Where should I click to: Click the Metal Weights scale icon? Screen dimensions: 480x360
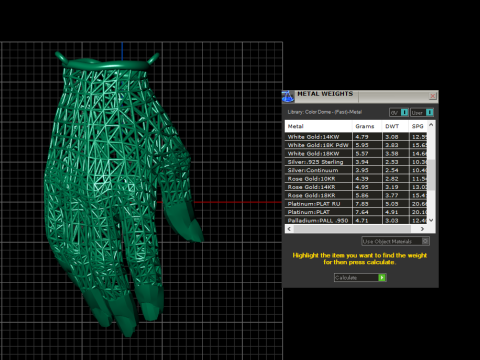point(288,96)
